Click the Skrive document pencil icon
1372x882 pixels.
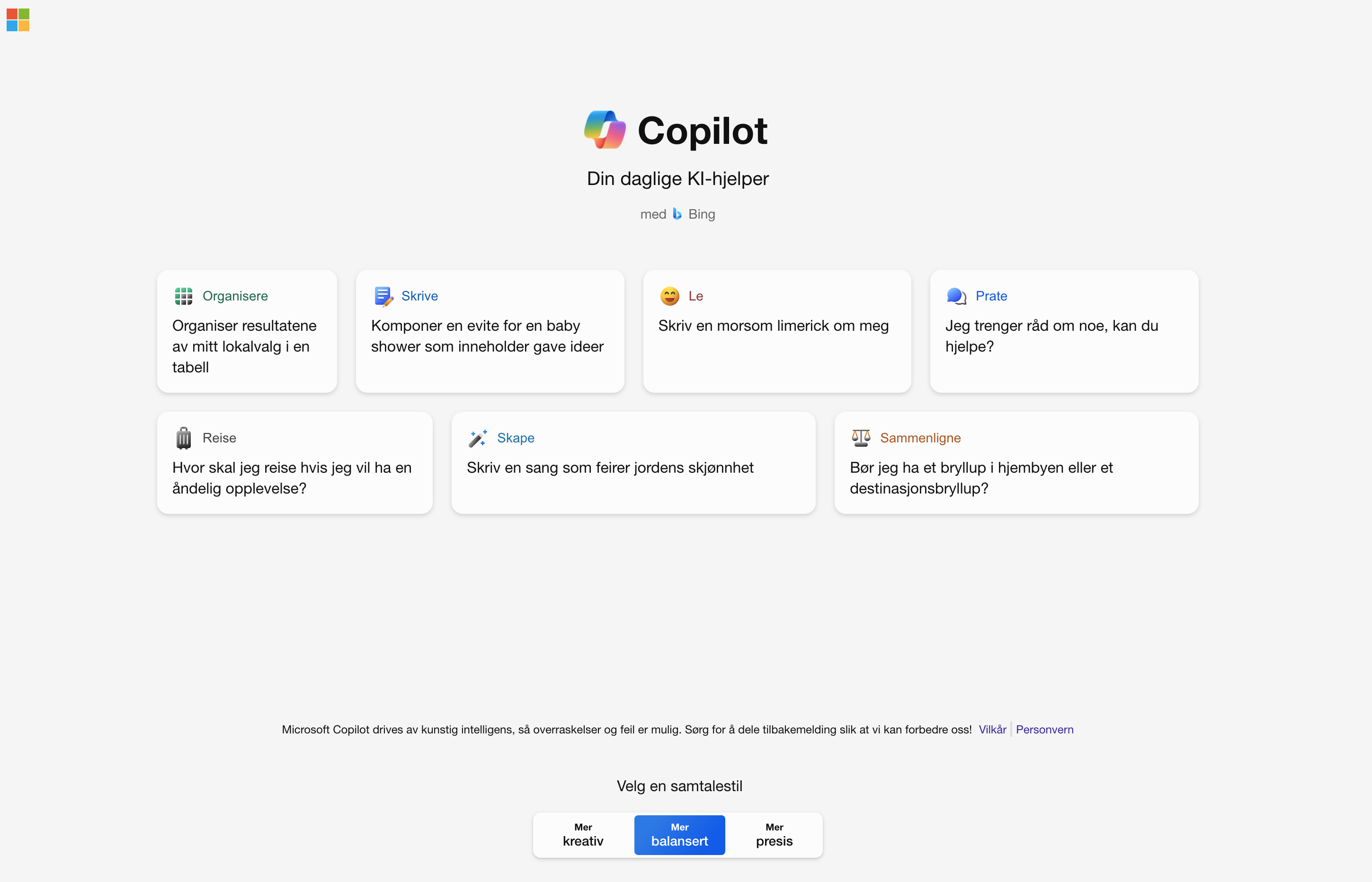tap(383, 296)
